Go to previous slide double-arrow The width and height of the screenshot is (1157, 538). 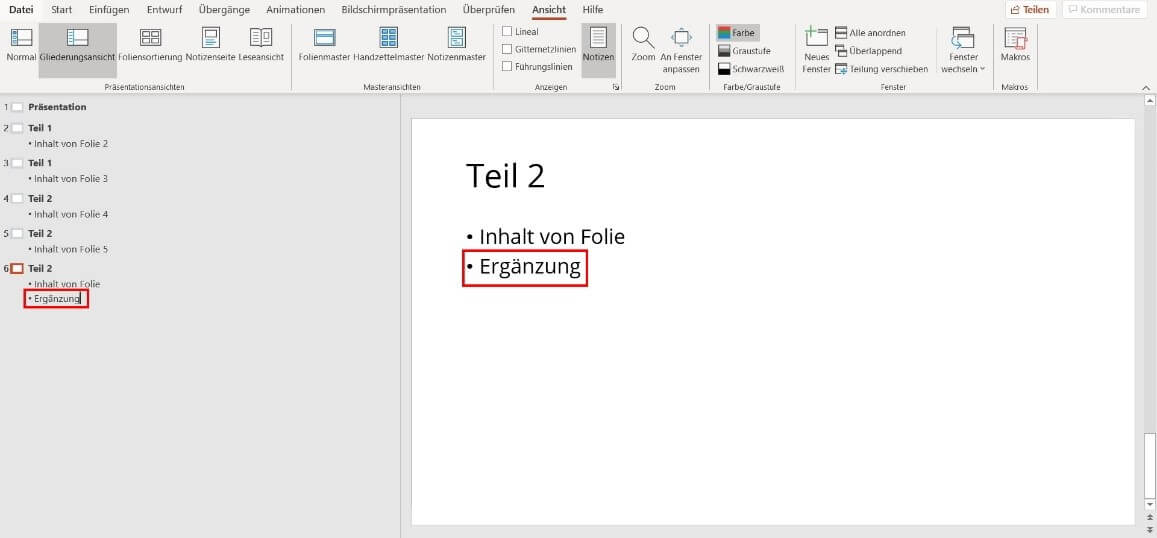tap(1148, 518)
